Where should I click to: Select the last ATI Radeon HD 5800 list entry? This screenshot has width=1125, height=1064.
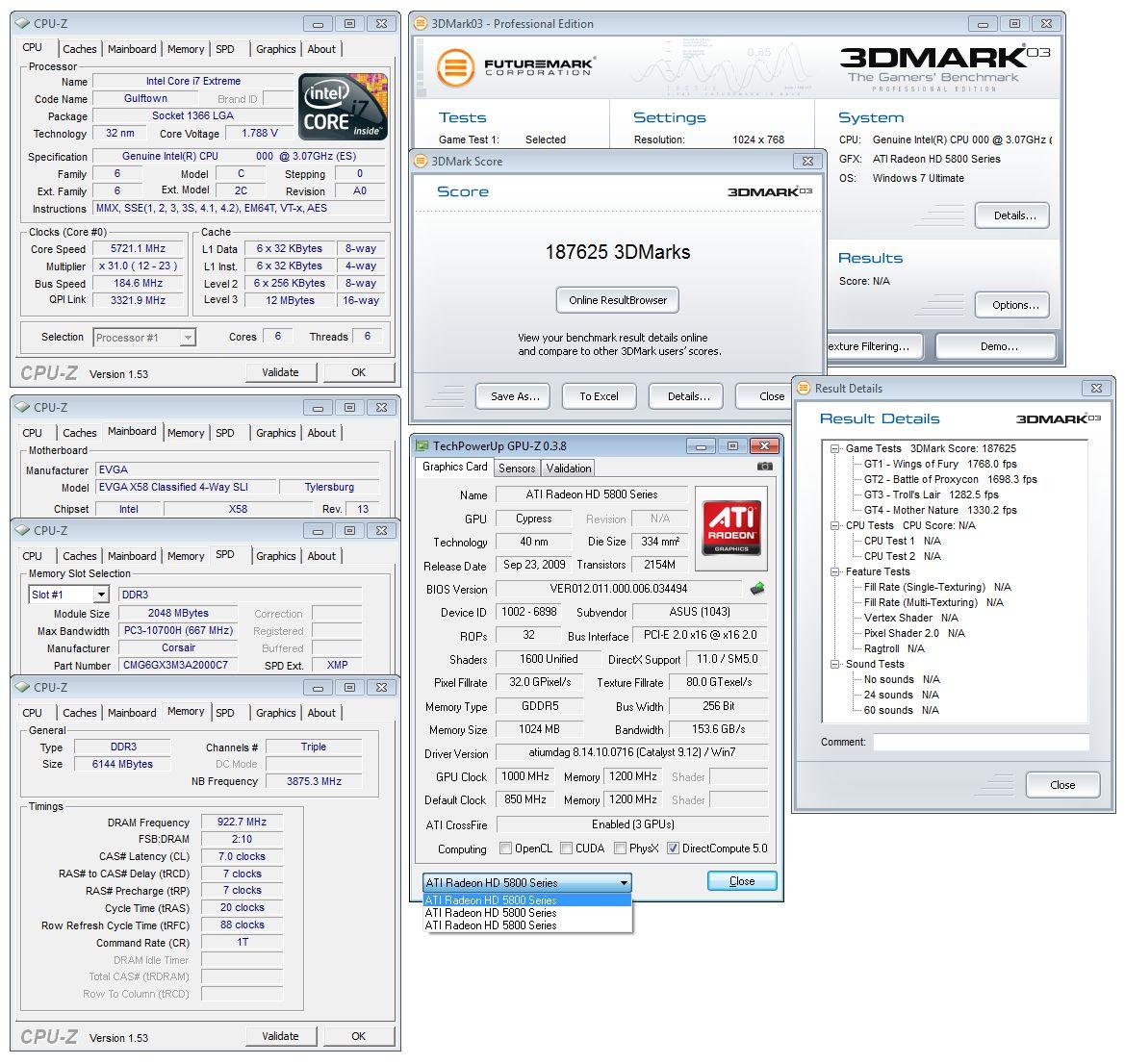pyautogui.click(x=527, y=925)
